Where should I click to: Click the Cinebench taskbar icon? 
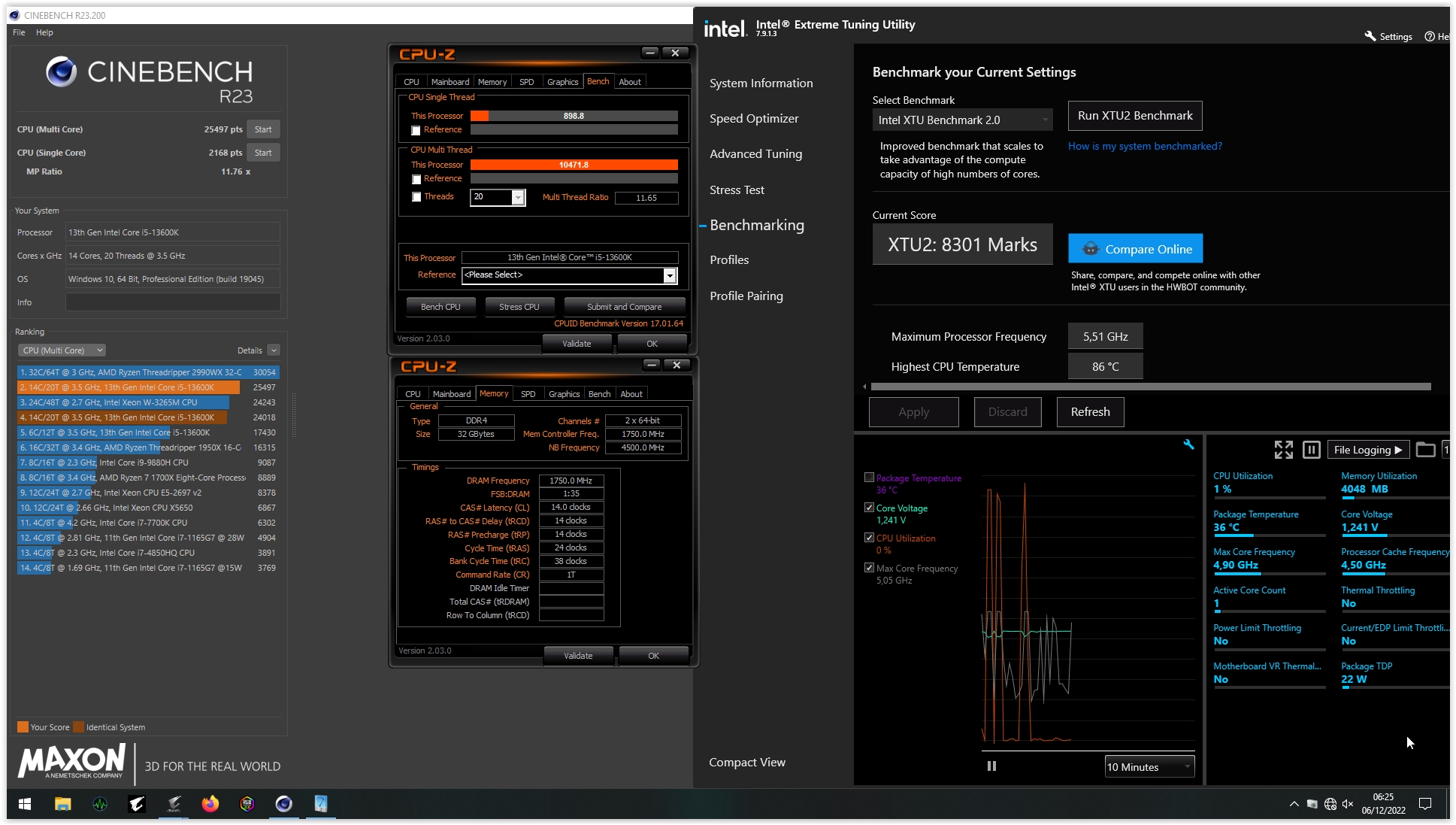pos(283,804)
